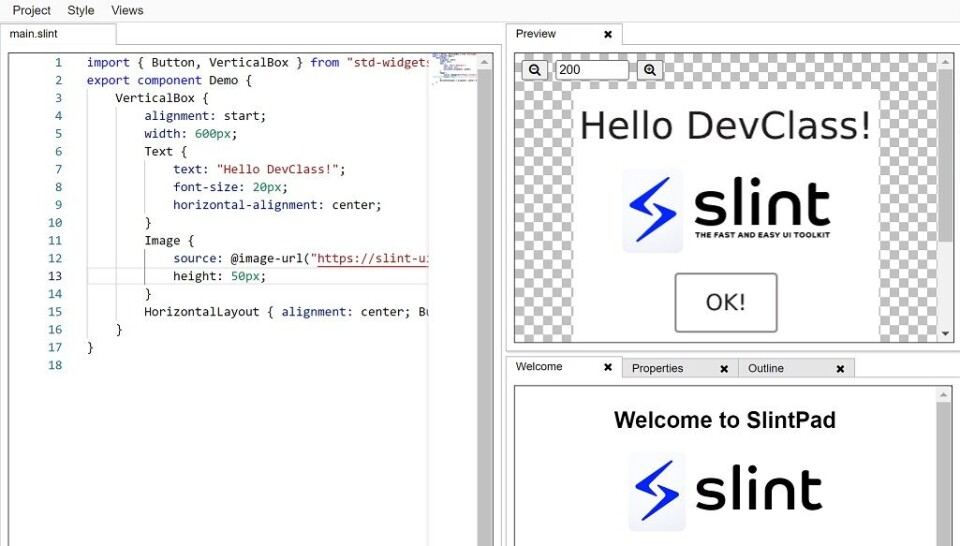
Task: Open the Style menu
Action: point(81,10)
